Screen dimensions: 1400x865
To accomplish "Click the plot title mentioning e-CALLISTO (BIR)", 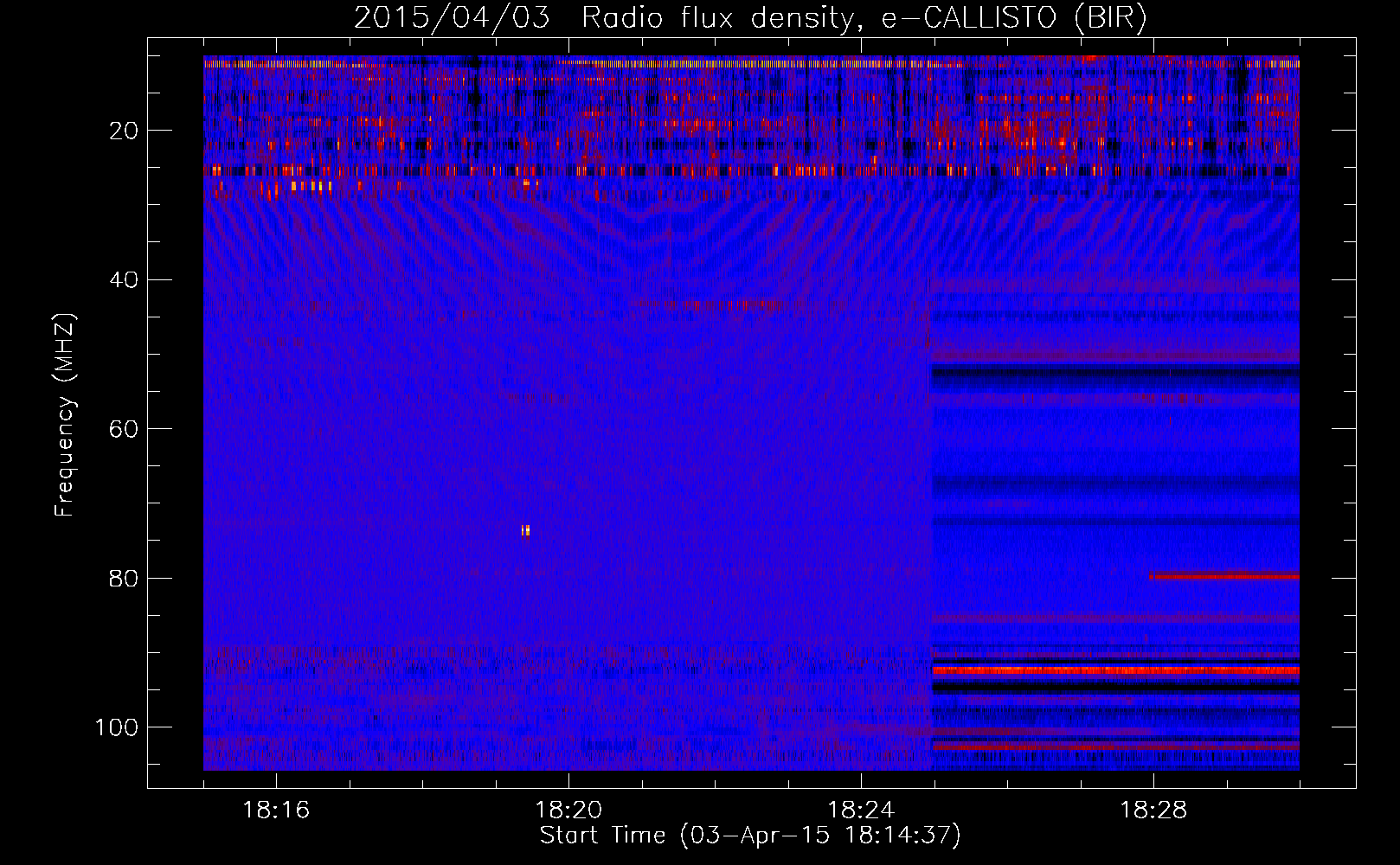I will tap(750, 18).
